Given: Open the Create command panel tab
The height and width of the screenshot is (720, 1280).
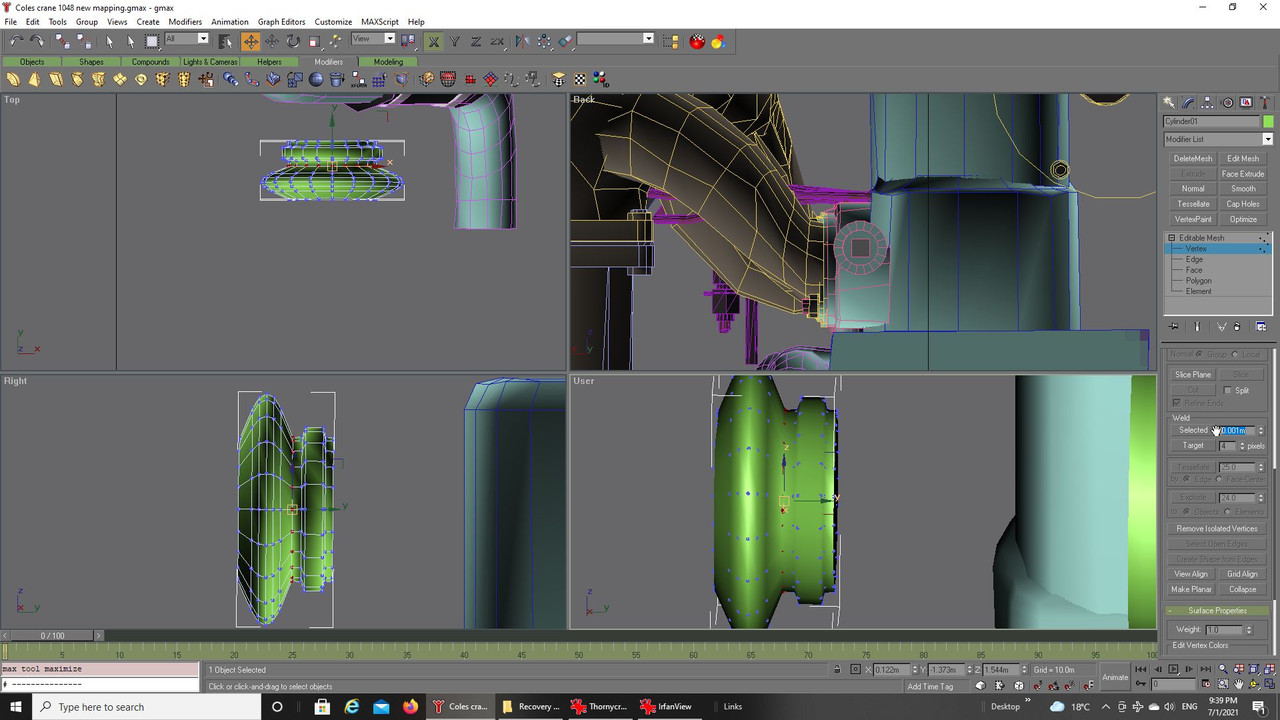Looking at the screenshot, I should (x=1169, y=102).
